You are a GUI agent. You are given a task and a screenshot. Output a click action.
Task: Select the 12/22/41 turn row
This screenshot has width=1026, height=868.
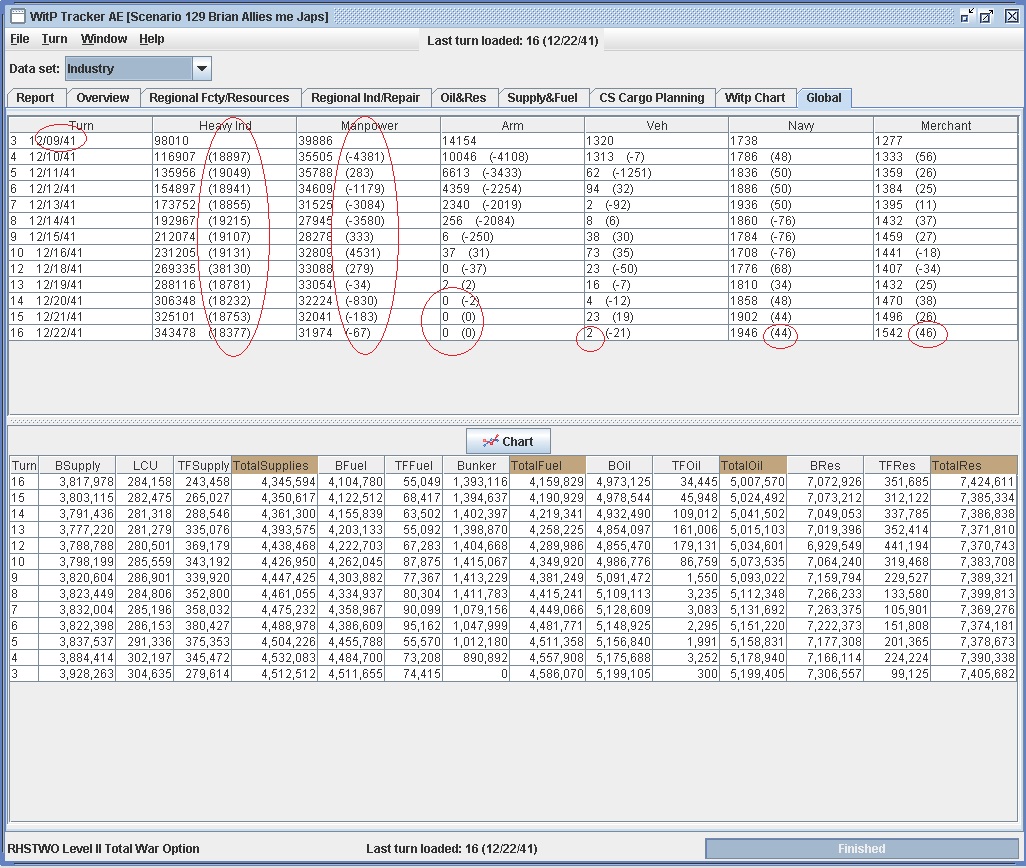click(x=60, y=333)
